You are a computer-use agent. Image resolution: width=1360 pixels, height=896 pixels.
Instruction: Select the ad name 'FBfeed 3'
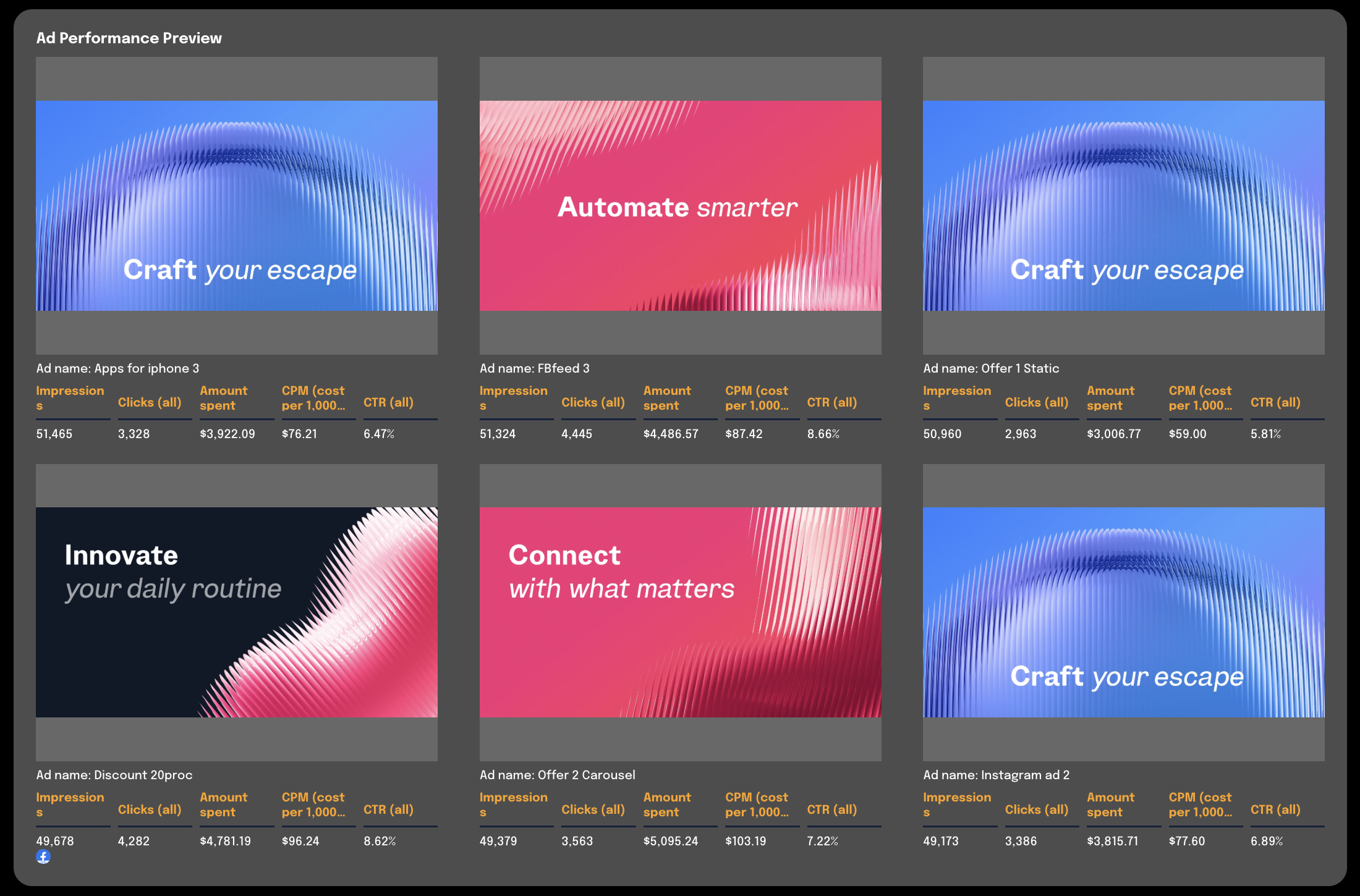coord(535,368)
